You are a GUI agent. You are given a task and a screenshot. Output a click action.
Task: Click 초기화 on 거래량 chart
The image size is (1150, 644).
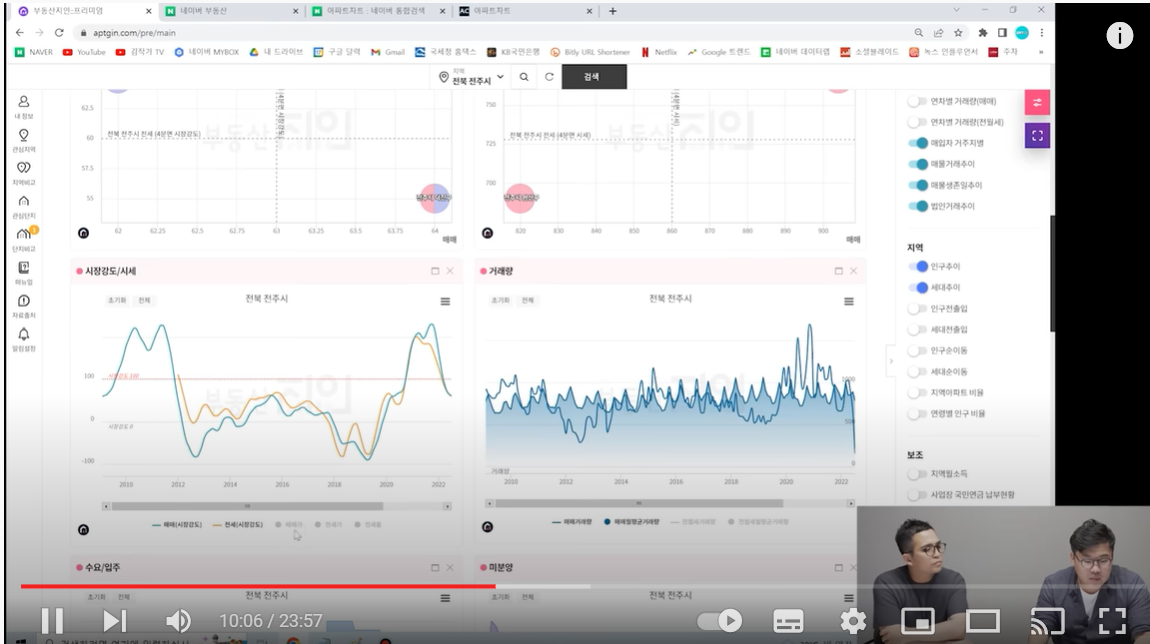tap(500, 300)
